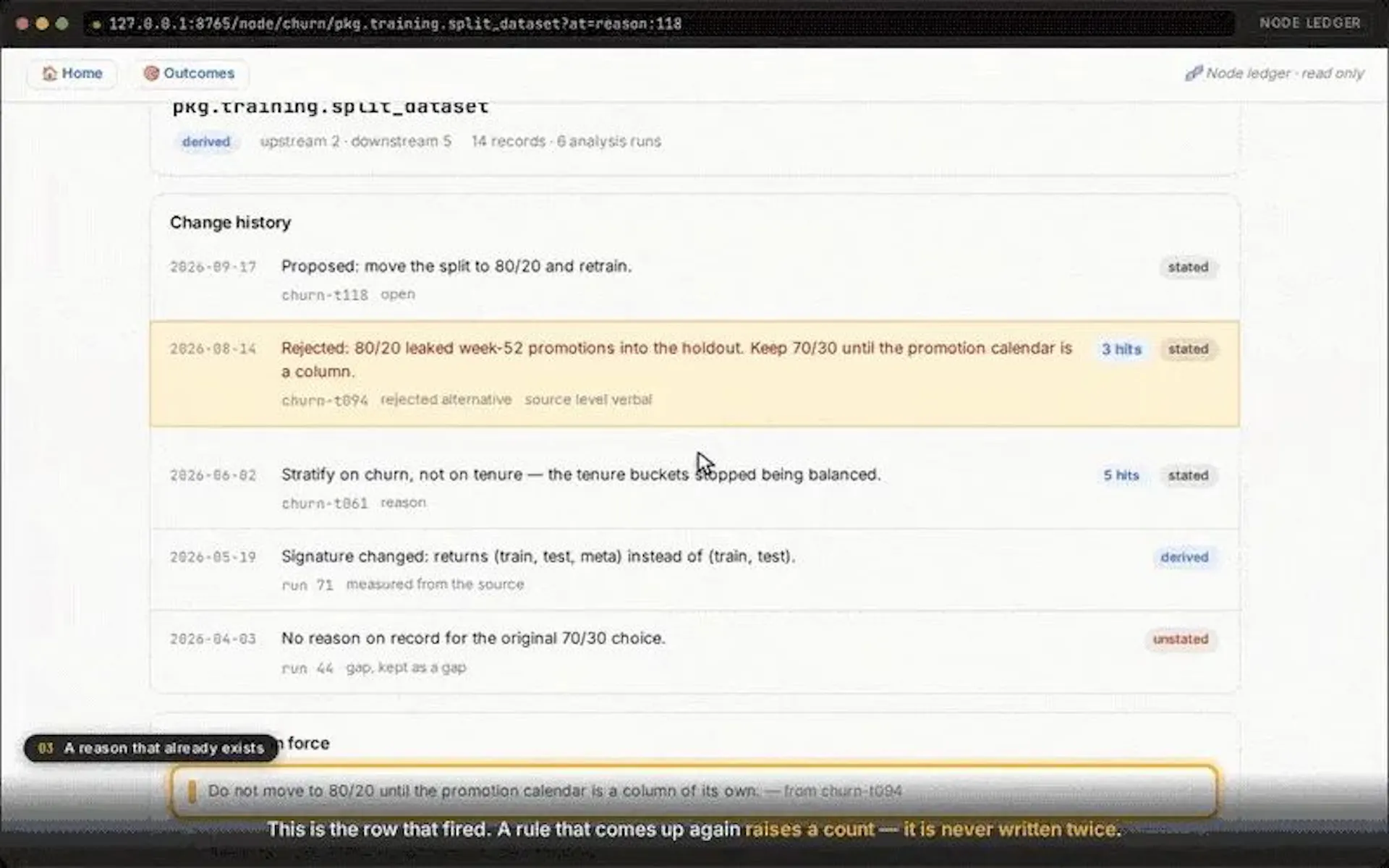Image resolution: width=1389 pixels, height=868 pixels.
Task: Click the date 2026-06-02
Action: pyautogui.click(x=213, y=475)
